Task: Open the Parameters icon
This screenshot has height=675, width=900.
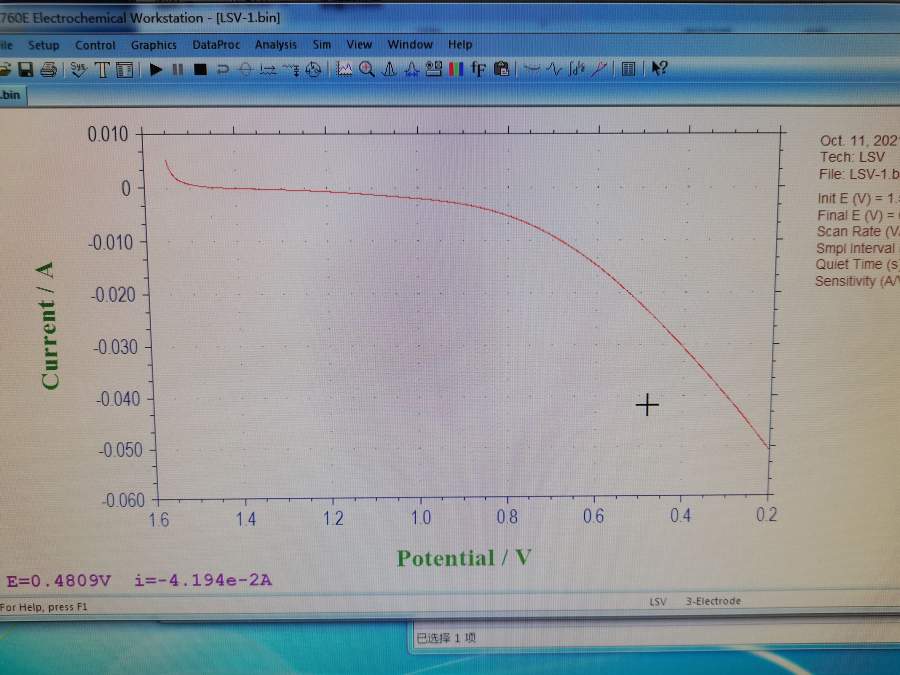Action: [x=124, y=70]
